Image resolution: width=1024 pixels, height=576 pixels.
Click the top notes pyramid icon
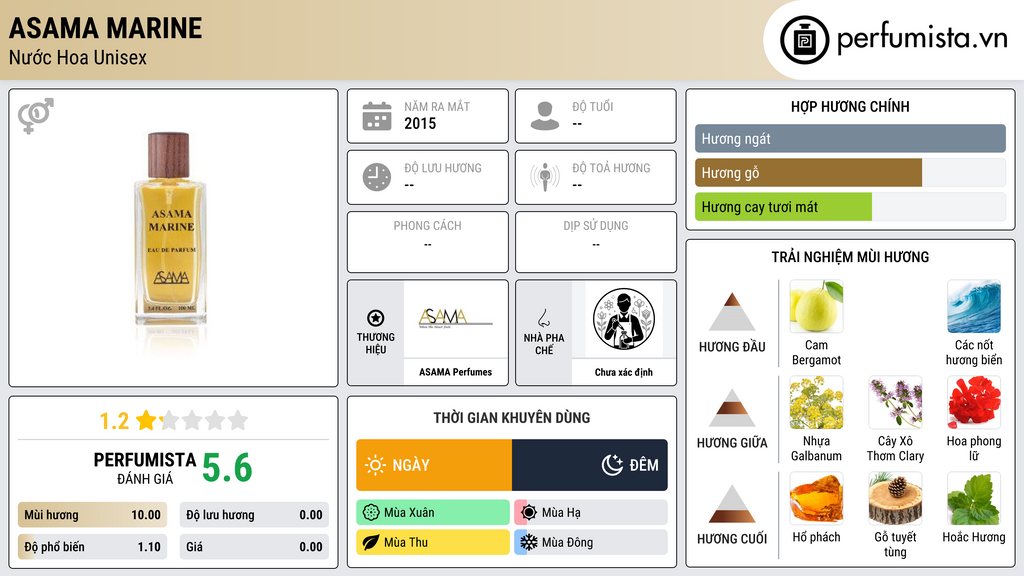click(x=732, y=312)
